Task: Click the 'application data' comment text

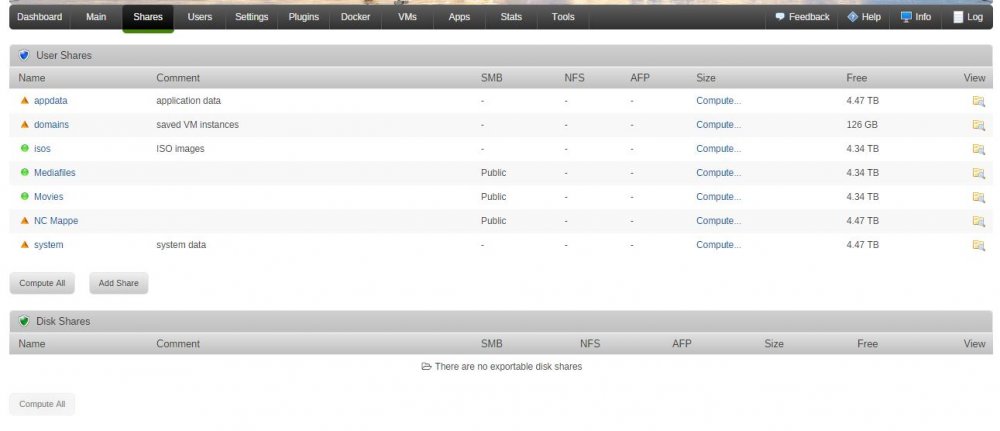Action: point(189,101)
